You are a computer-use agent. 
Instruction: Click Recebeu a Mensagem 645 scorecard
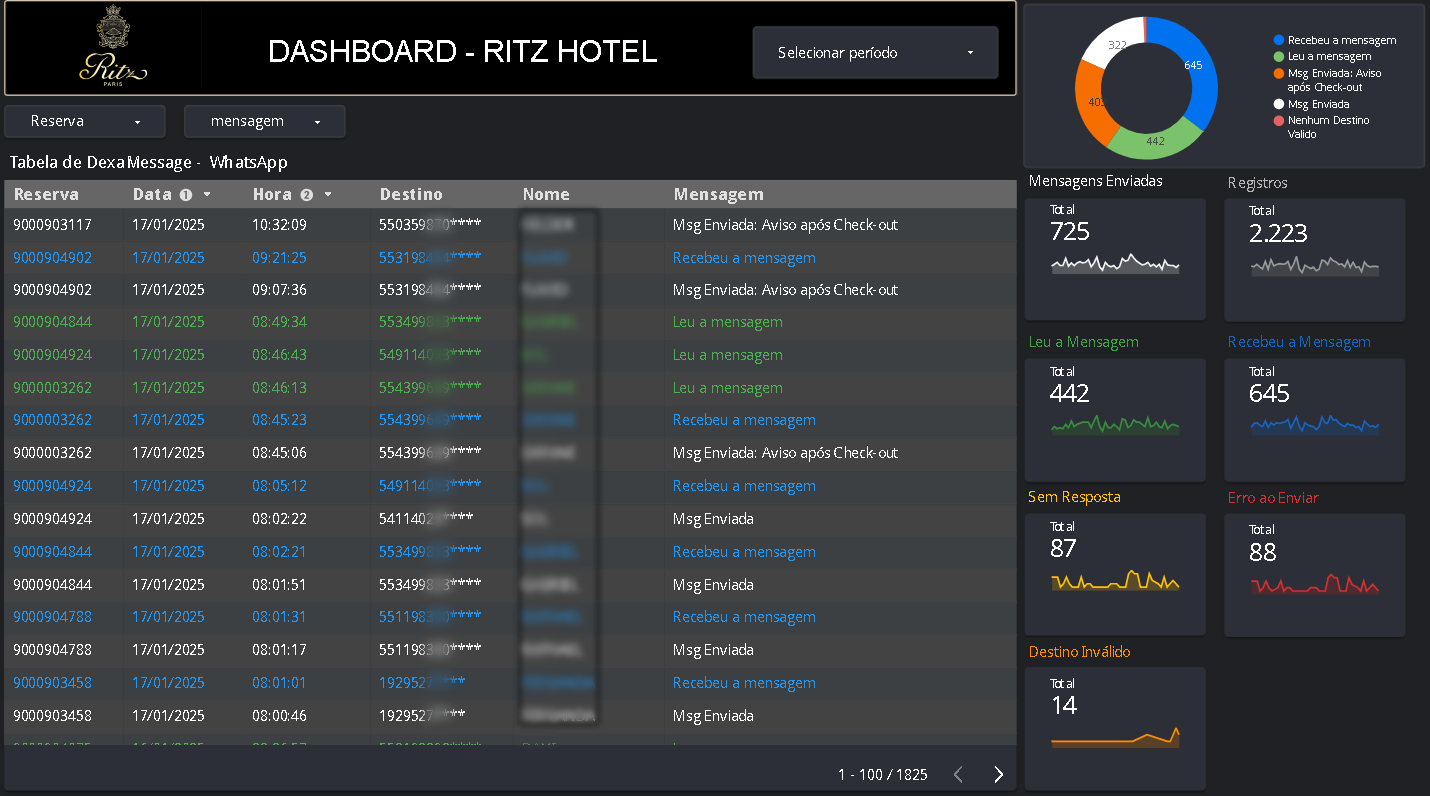(1314, 420)
